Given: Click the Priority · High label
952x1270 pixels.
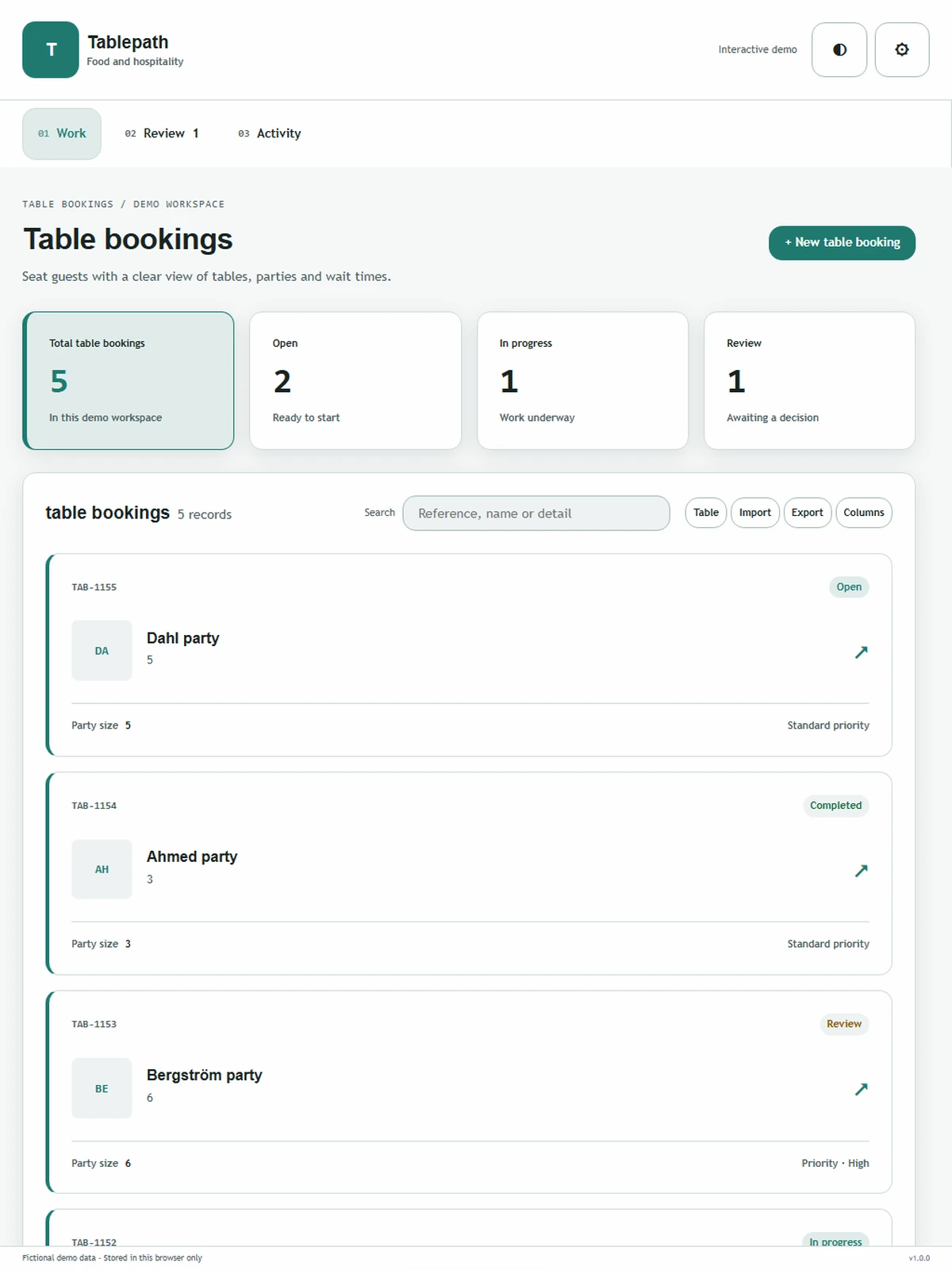Looking at the screenshot, I should [835, 1163].
